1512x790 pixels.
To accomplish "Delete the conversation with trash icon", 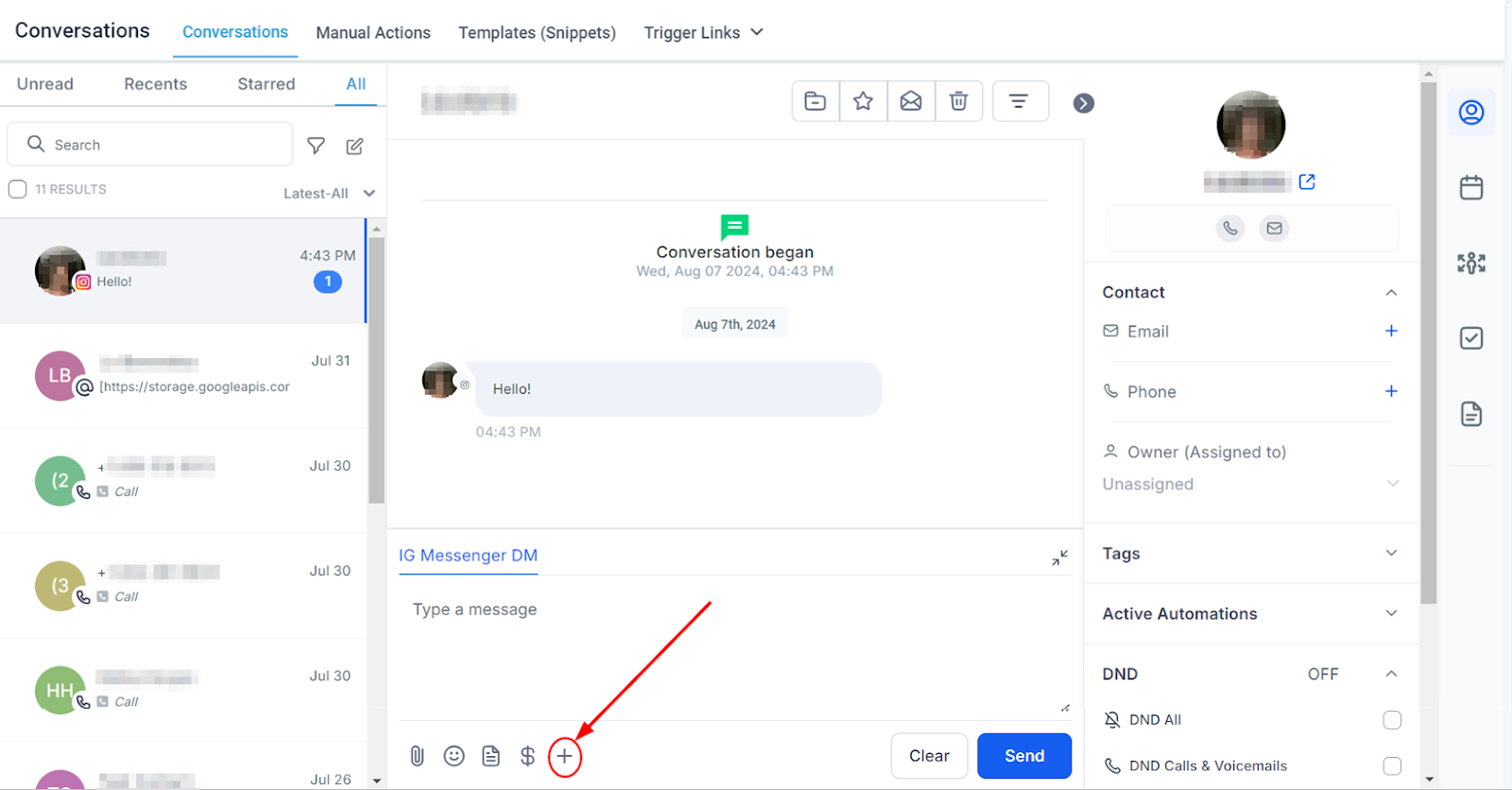I will click(958, 101).
